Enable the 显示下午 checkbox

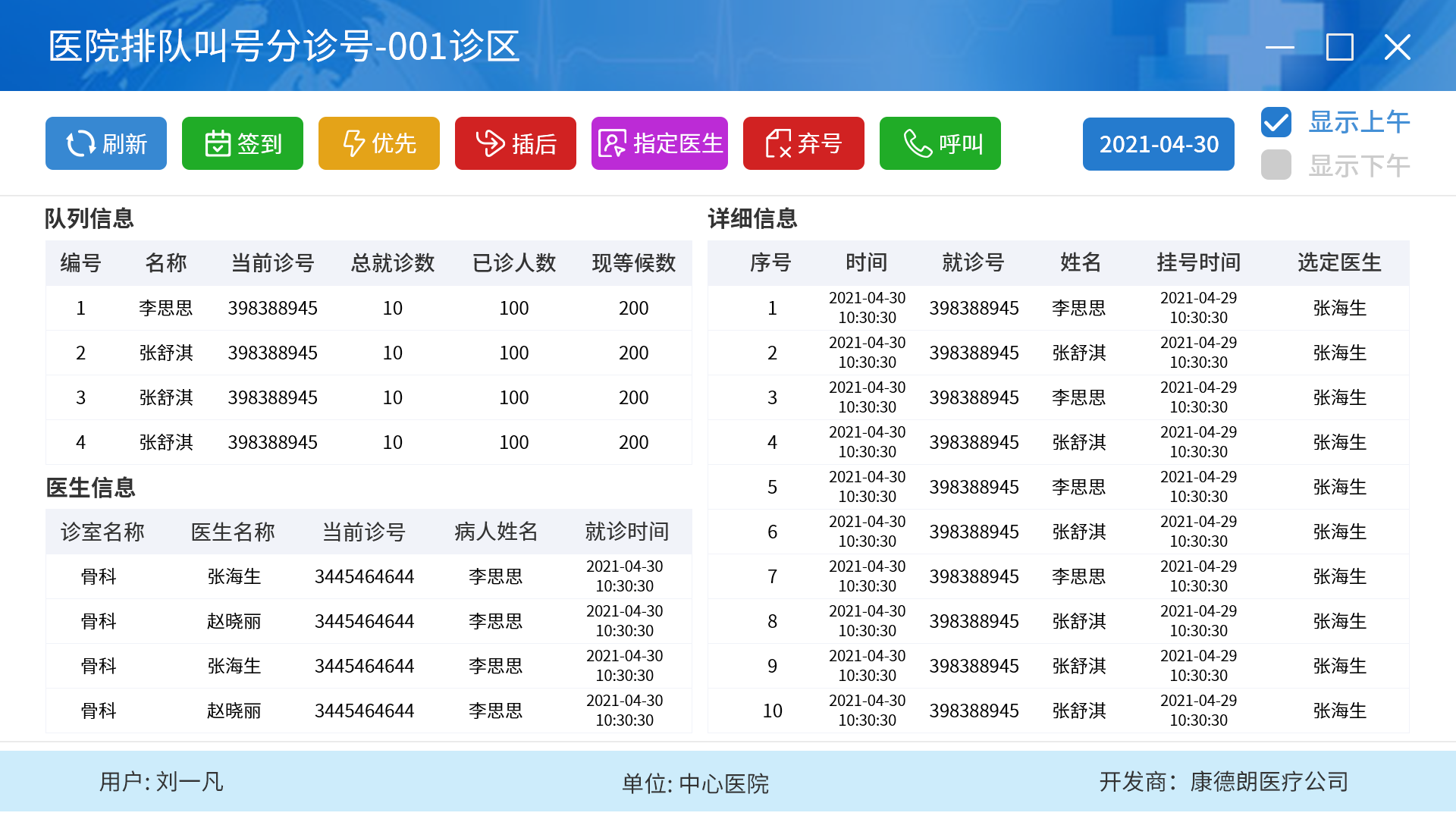[1276, 165]
